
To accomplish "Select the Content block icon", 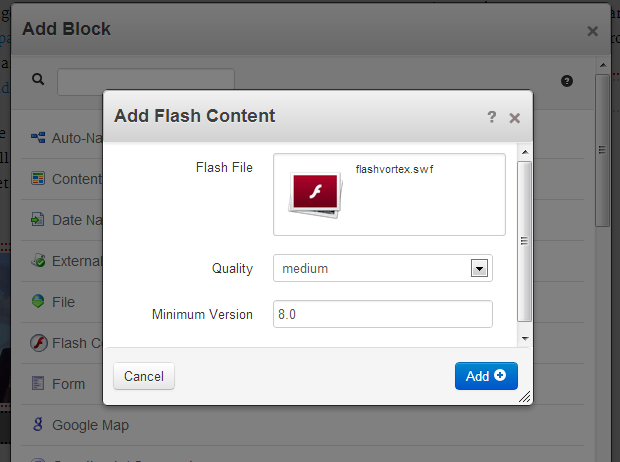I will pos(38,179).
